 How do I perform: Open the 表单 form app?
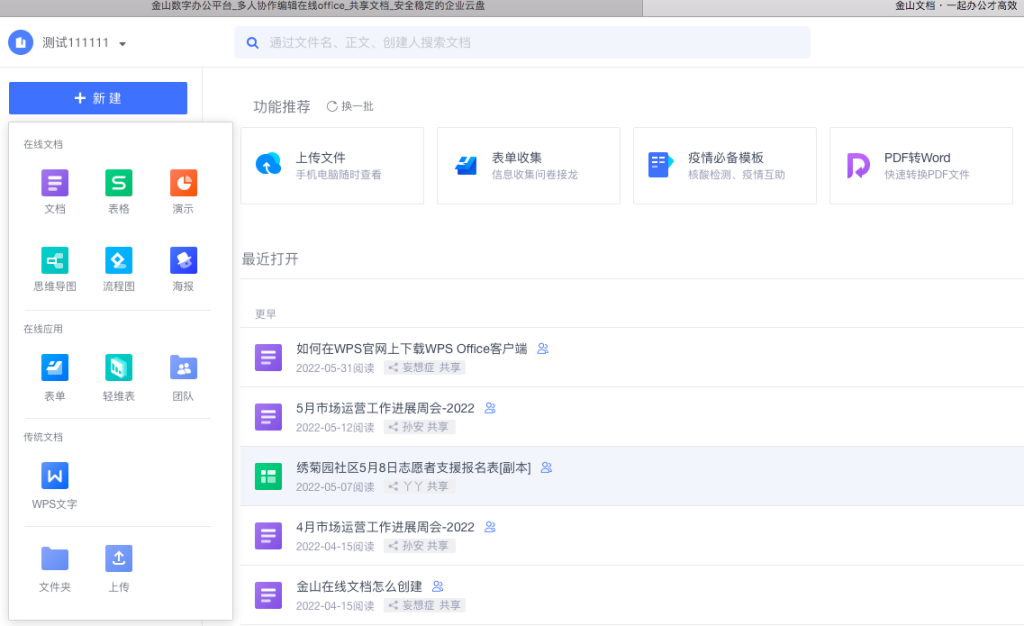pyautogui.click(x=54, y=377)
